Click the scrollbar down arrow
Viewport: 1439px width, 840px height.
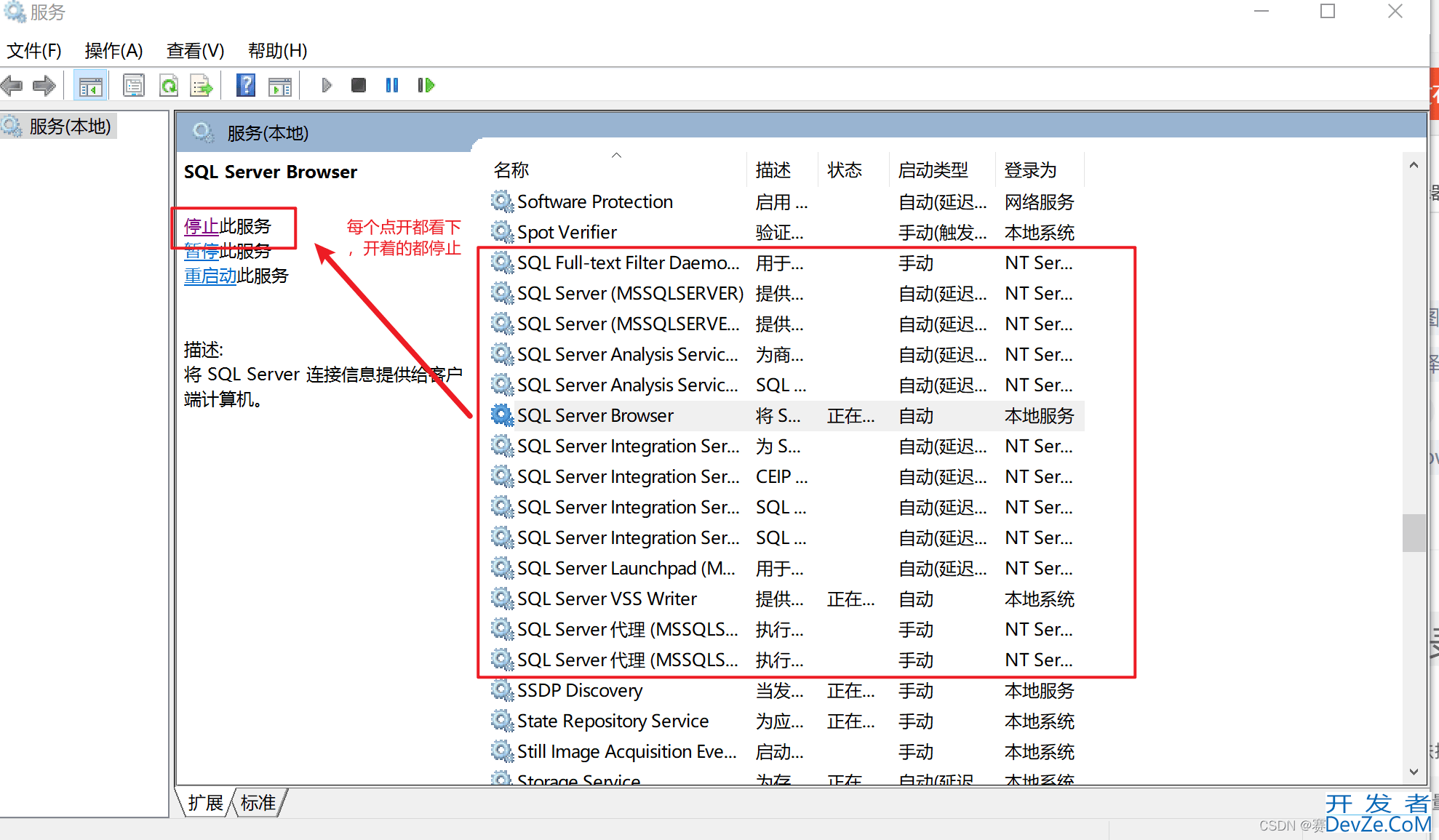pos(1414,772)
